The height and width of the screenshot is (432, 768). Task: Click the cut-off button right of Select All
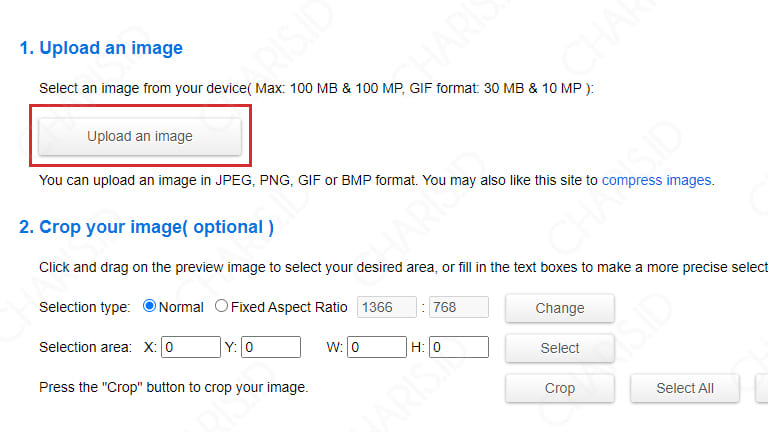pos(762,388)
